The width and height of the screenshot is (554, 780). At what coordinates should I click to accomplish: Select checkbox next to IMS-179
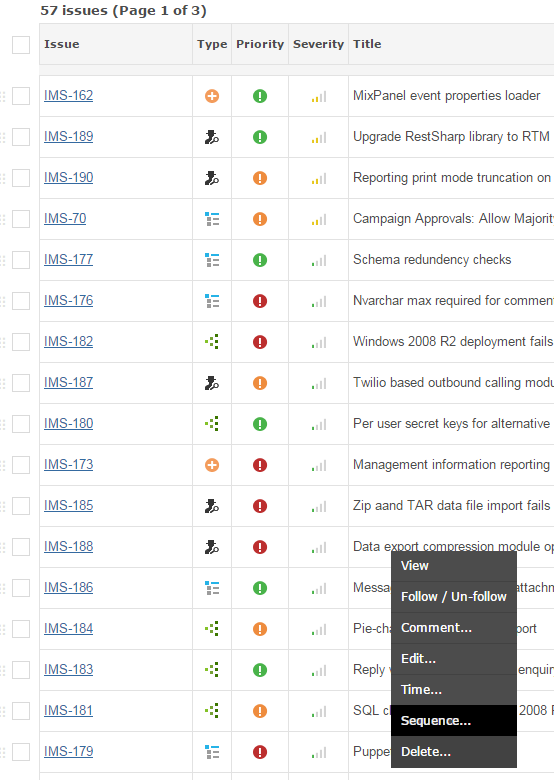point(21,752)
